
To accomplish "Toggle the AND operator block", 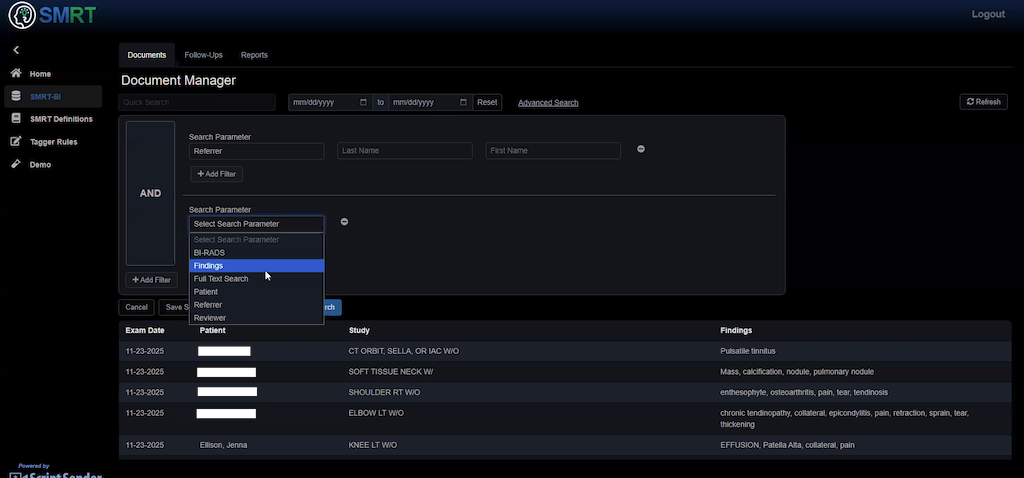I will coord(150,193).
